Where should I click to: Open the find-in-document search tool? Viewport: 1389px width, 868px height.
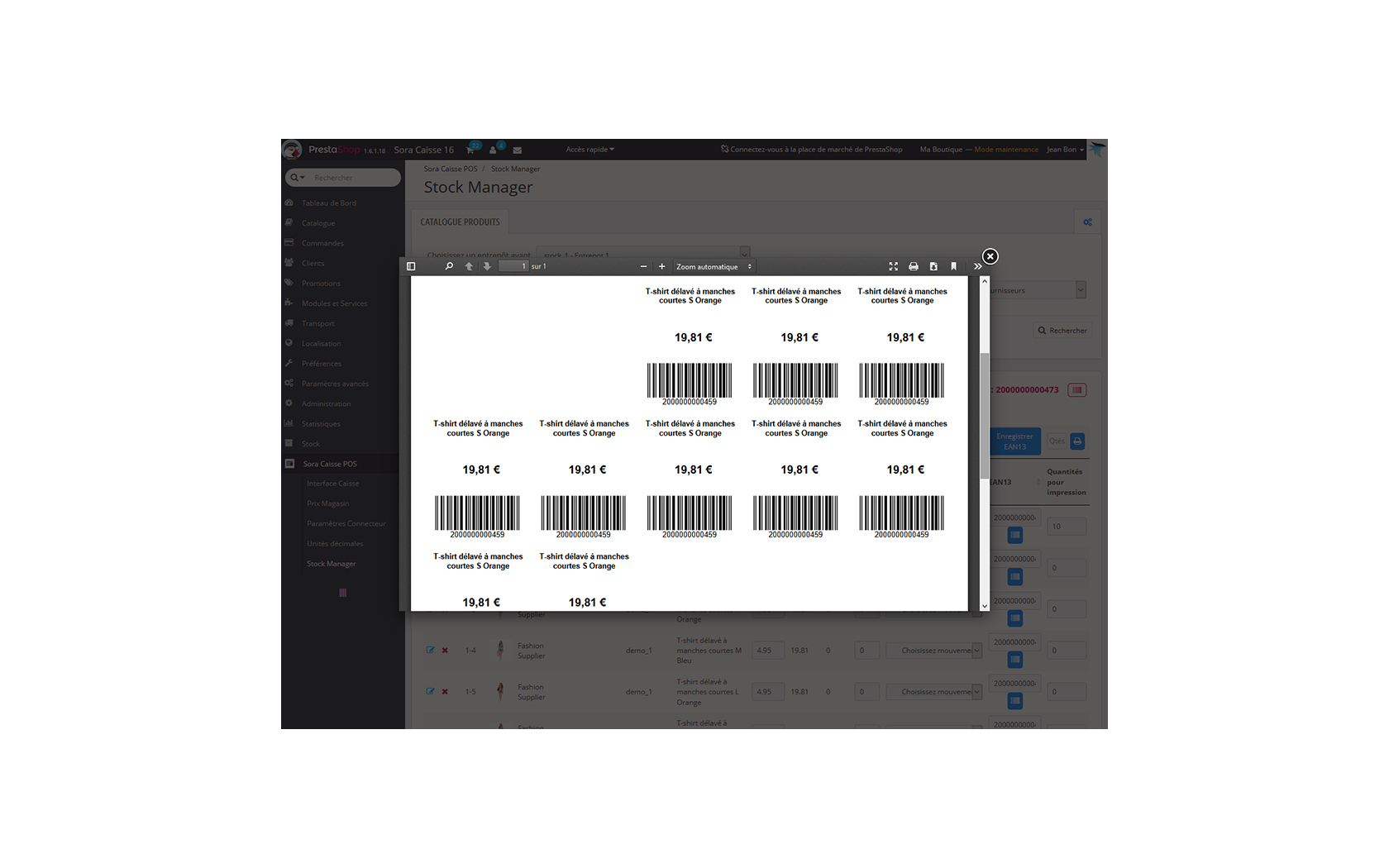coord(449,266)
